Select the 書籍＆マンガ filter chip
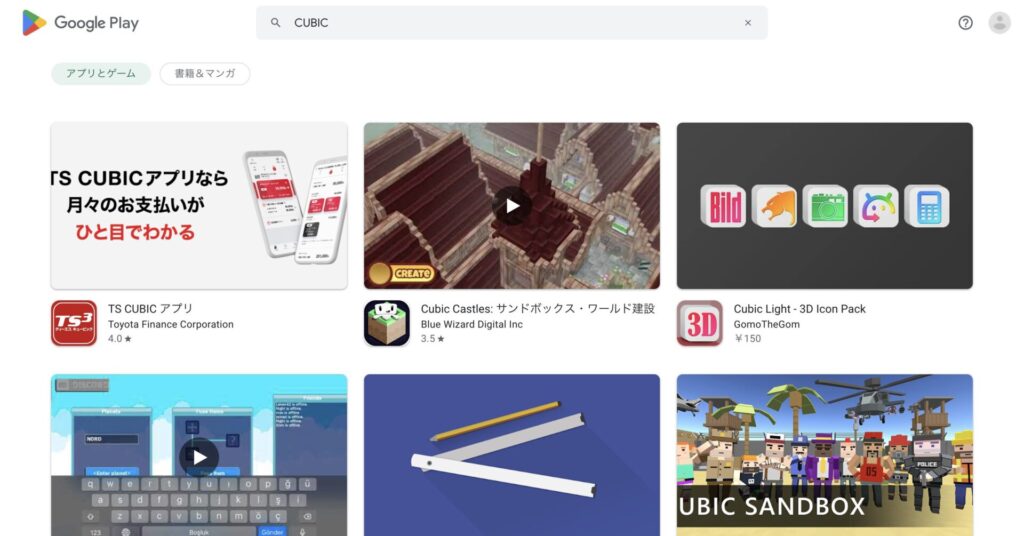Image resolution: width=1024 pixels, height=536 pixels. (204, 74)
